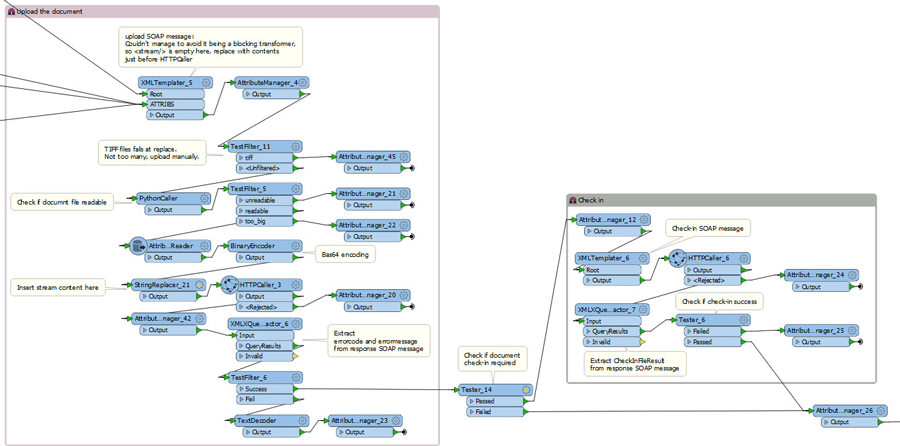The height and width of the screenshot is (446, 900).
Task: Open HTTPCaller_3 parameters gear
Action: pos(296,285)
